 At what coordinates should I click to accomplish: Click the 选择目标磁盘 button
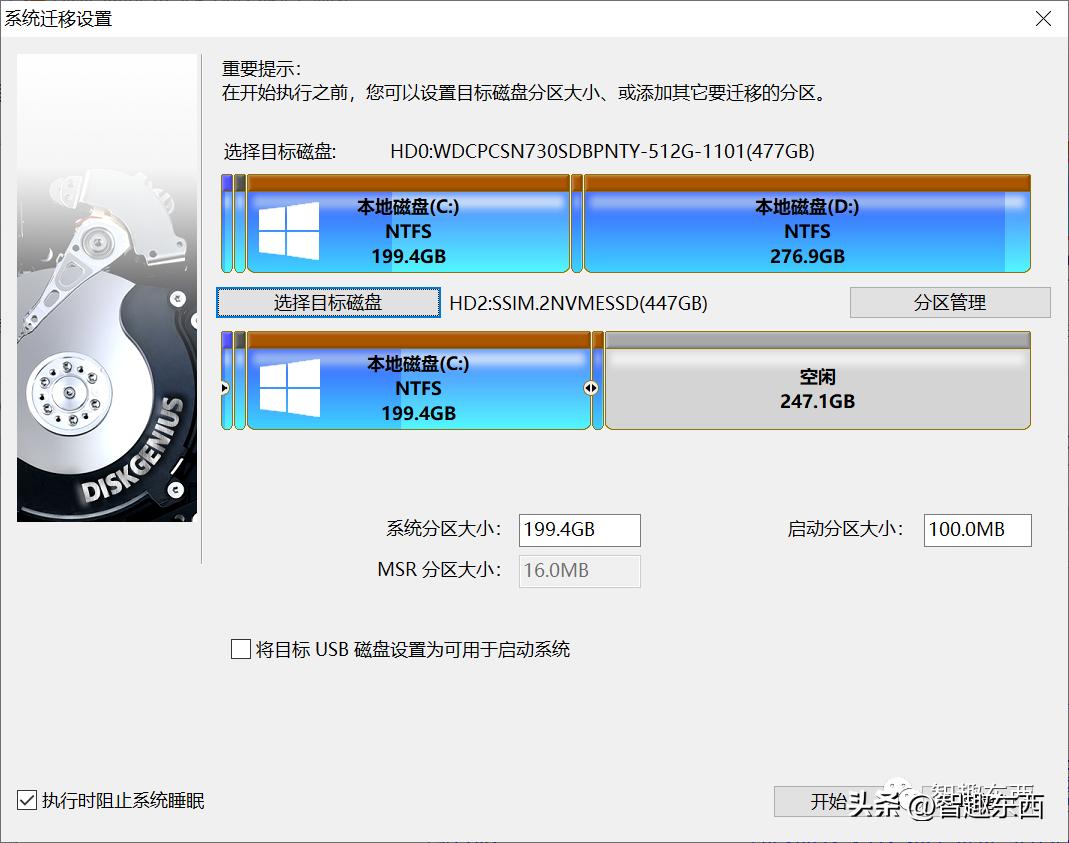(x=327, y=302)
